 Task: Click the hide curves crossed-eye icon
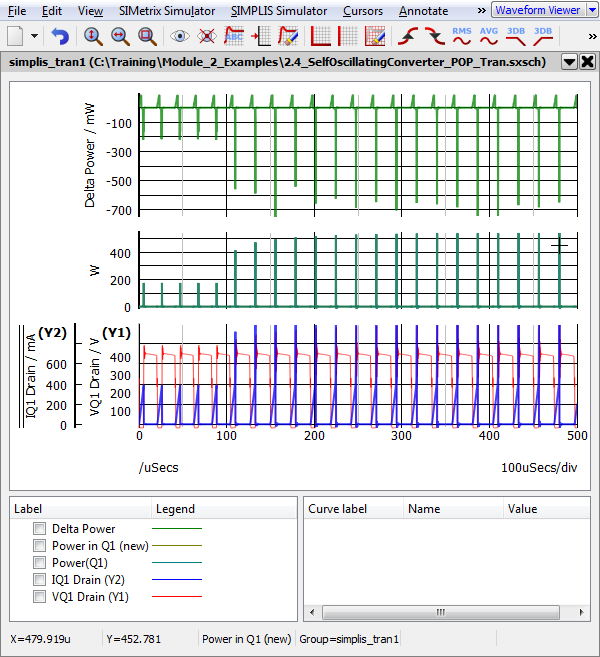pyautogui.click(x=207, y=36)
